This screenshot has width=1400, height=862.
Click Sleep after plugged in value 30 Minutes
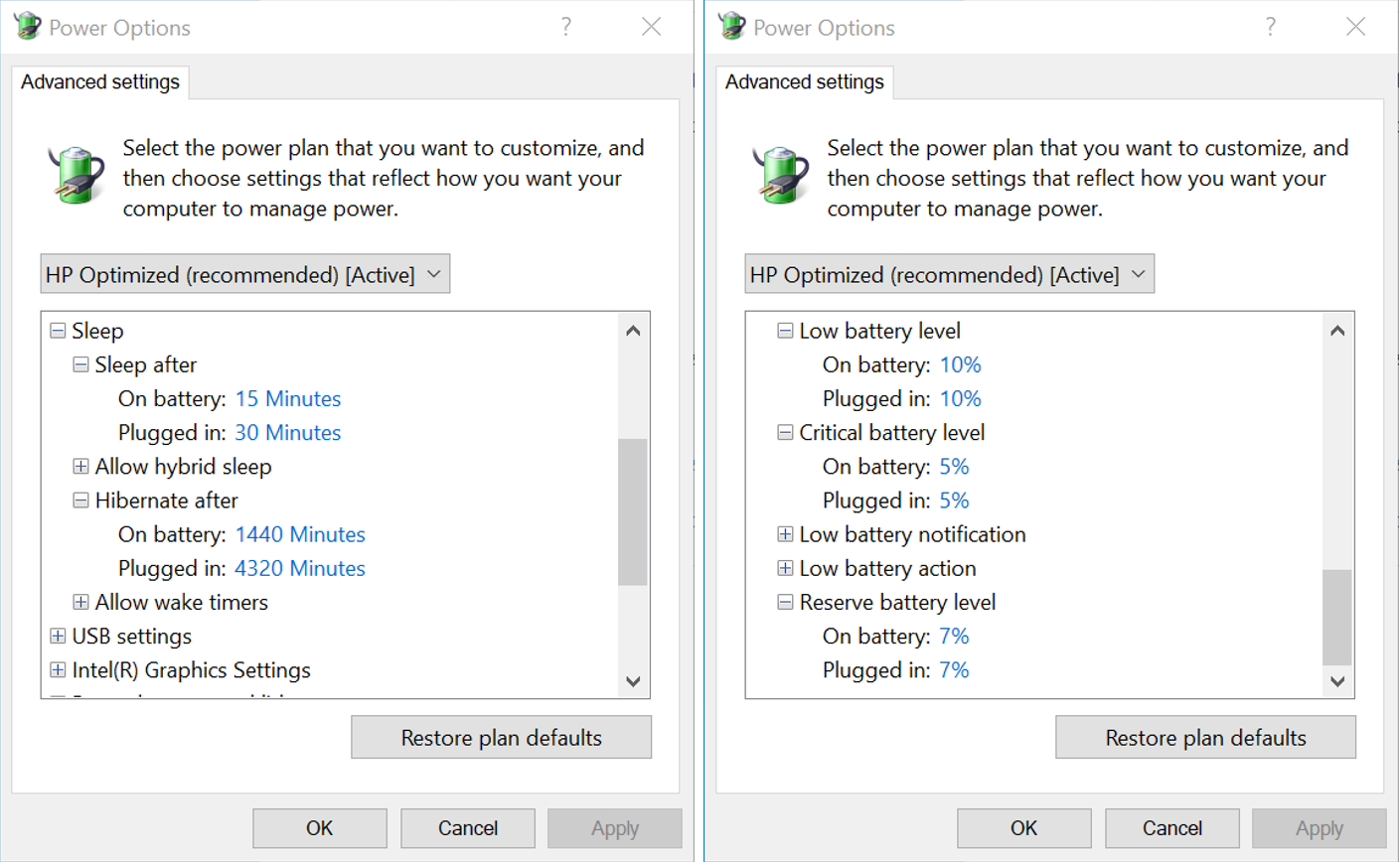(288, 432)
